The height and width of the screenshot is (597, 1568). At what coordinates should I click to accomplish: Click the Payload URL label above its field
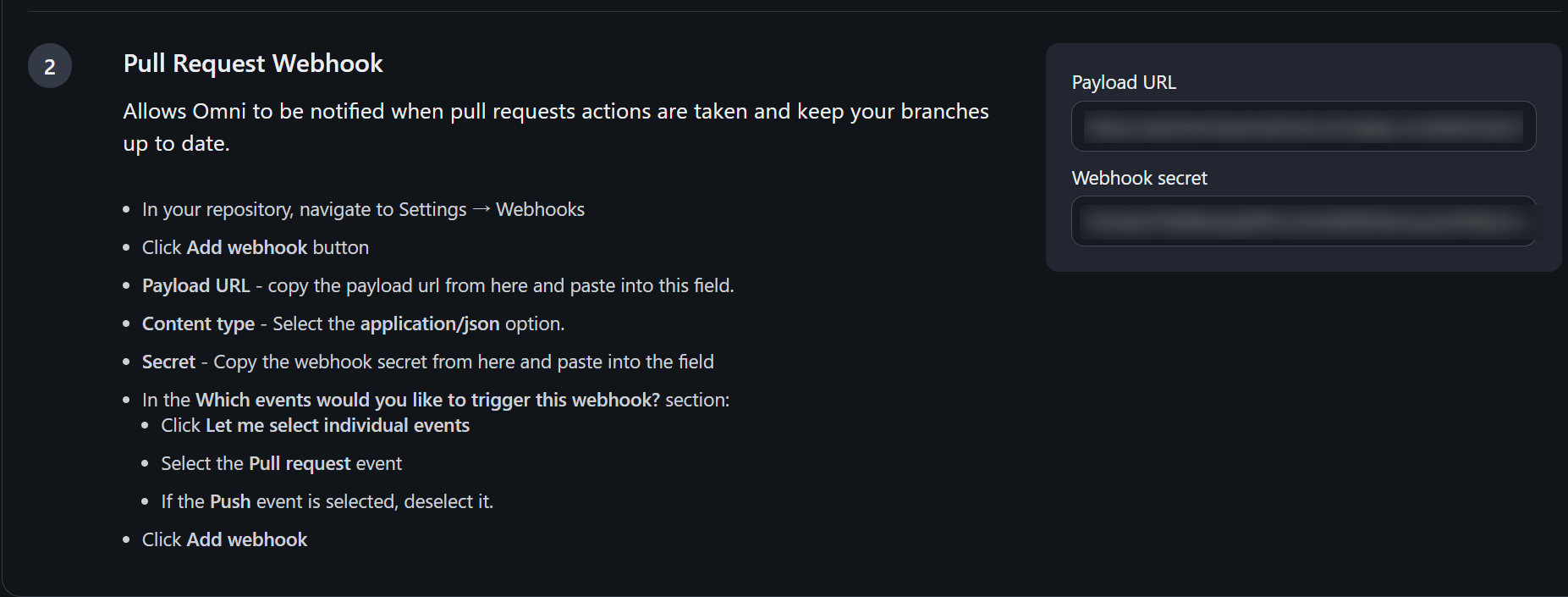[x=1124, y=82]
